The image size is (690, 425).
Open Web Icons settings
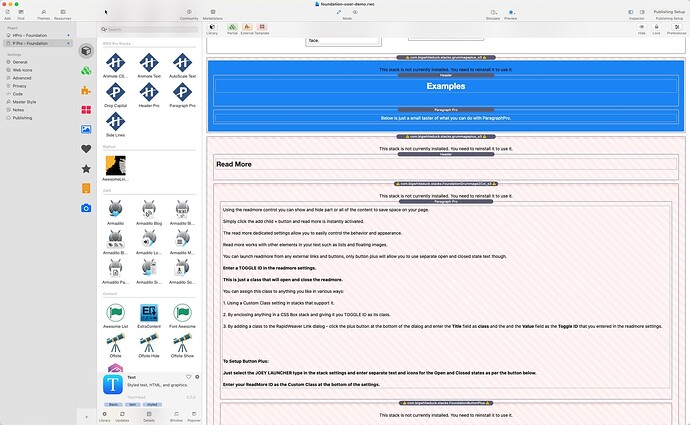tap(22, 70)
